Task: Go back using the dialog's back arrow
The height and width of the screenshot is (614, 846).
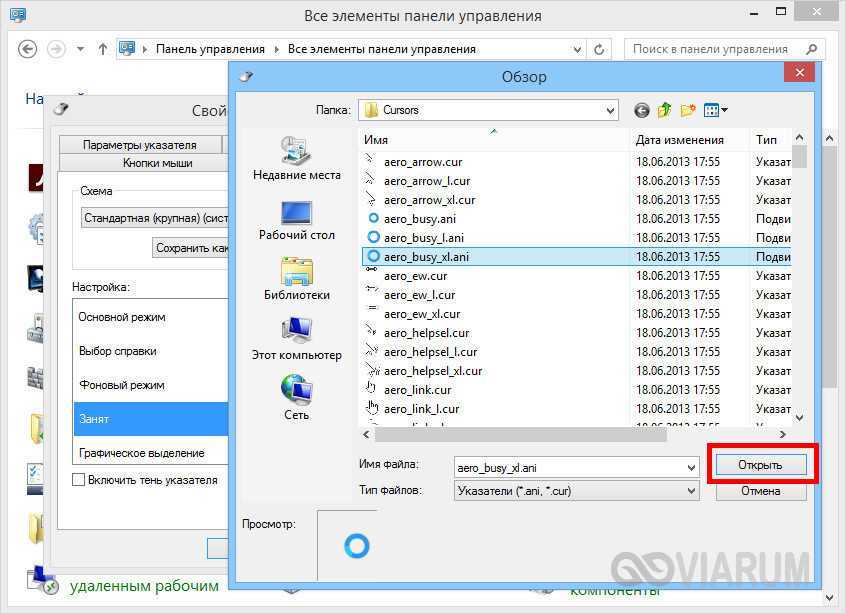Action: [x=642, y=110]
